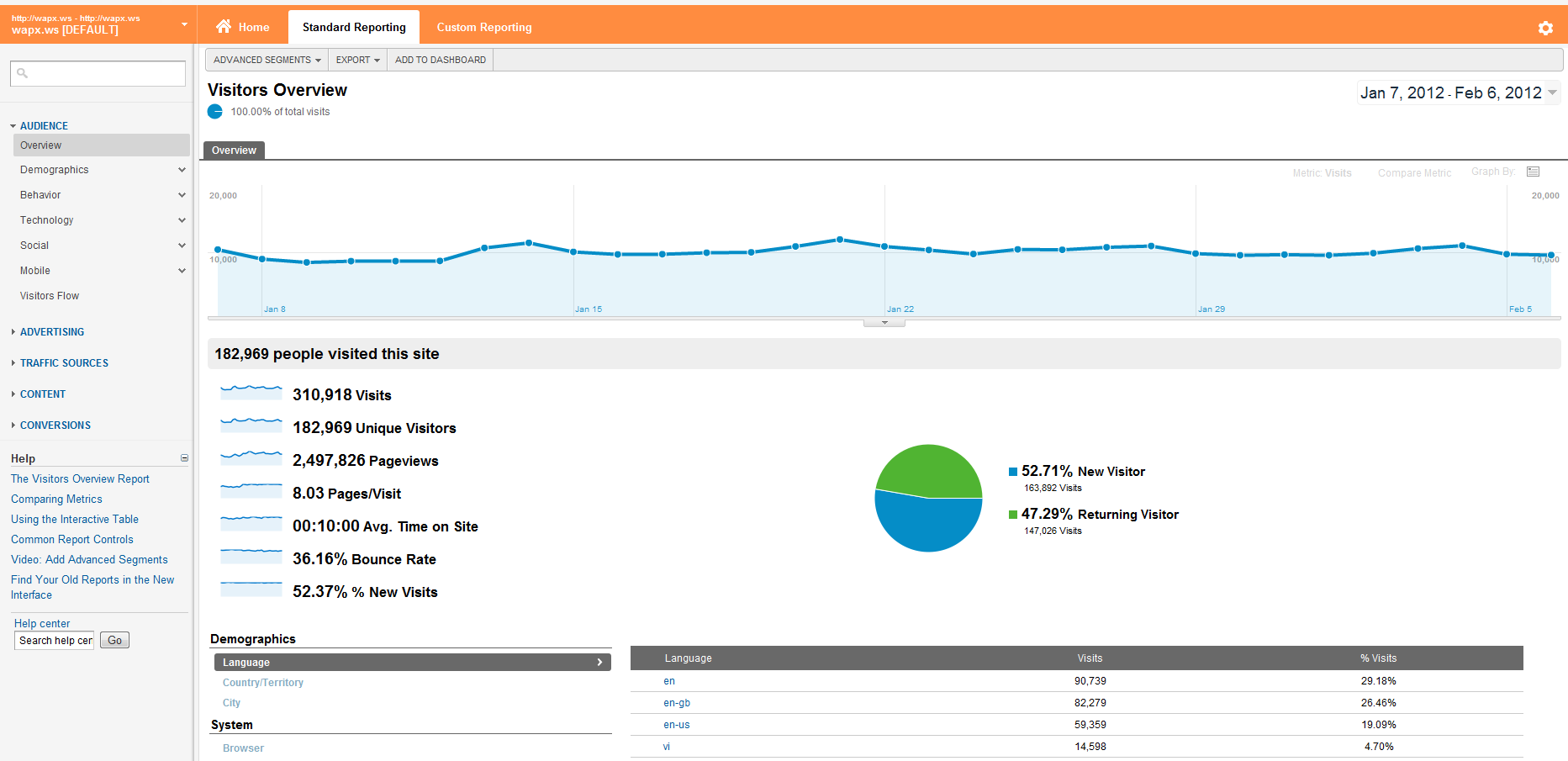Open the settings gear icon

(x=1545, y=28)
